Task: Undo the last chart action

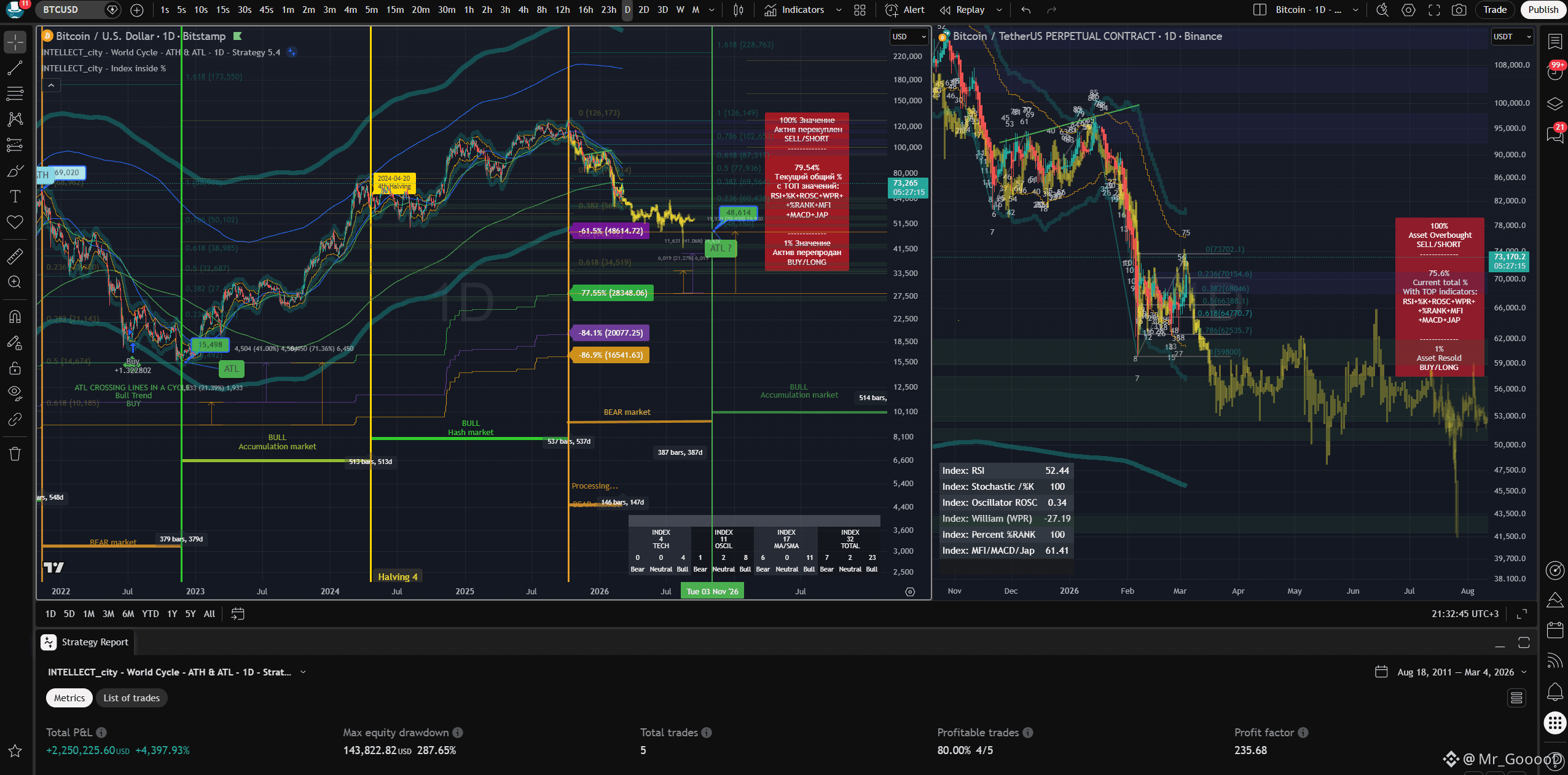Action: tap(1026, 10)
